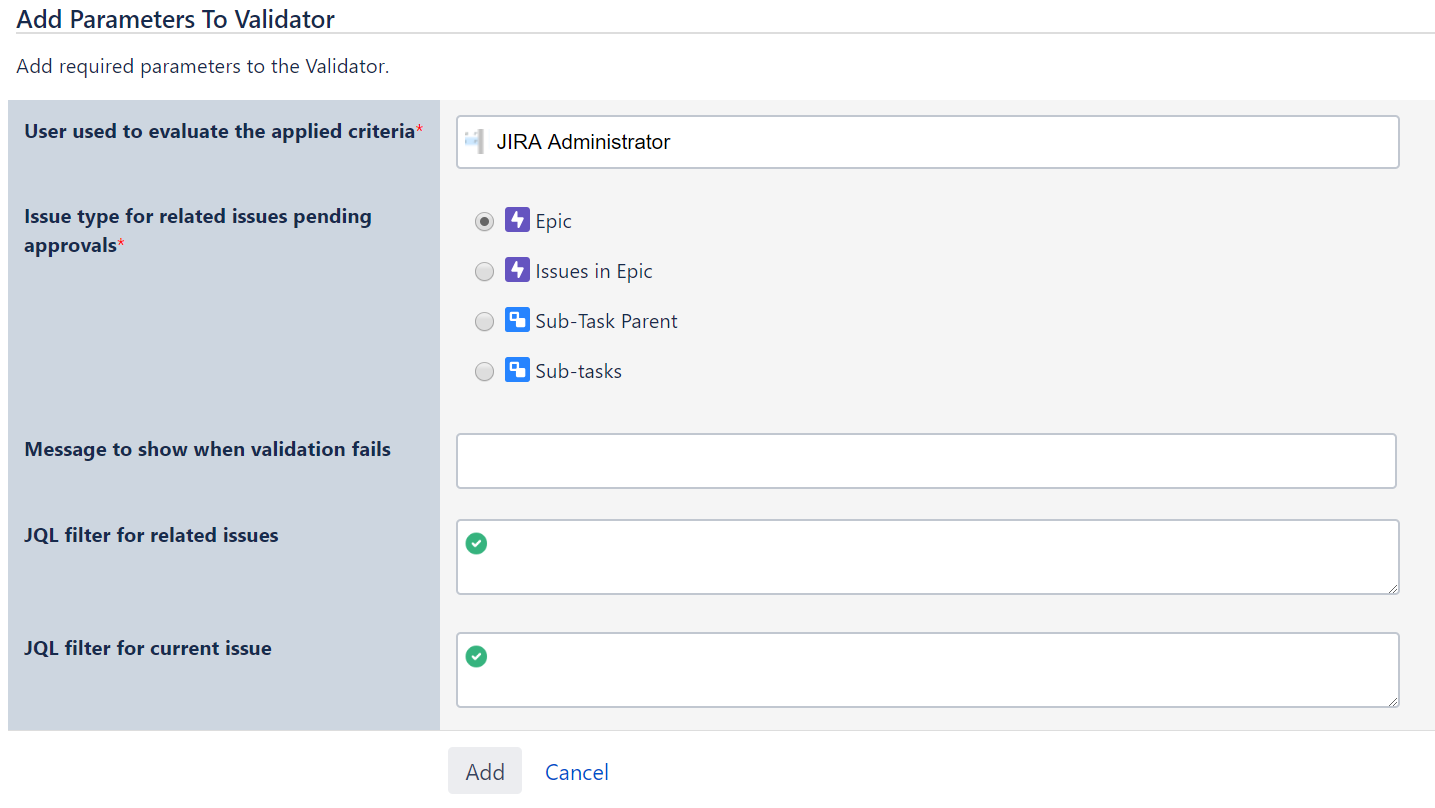Click green checkmark in related issues JQL filter
Image resolution: width=1435 pixels, height=808 pixels.
click(x=477, y=544)
